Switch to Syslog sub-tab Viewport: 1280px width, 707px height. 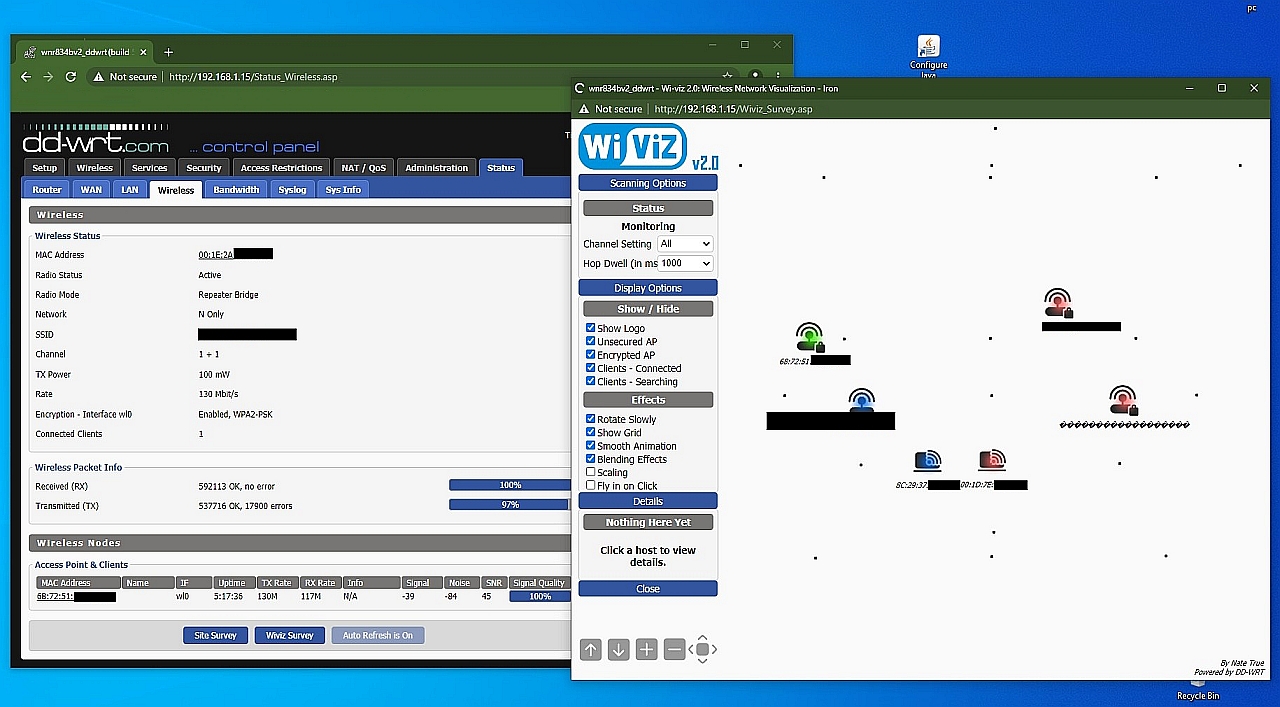click(292, 189)
